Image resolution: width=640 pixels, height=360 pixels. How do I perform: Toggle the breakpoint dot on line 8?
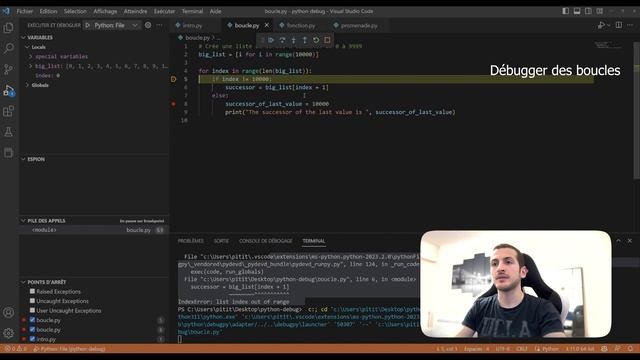coord(173,104)
